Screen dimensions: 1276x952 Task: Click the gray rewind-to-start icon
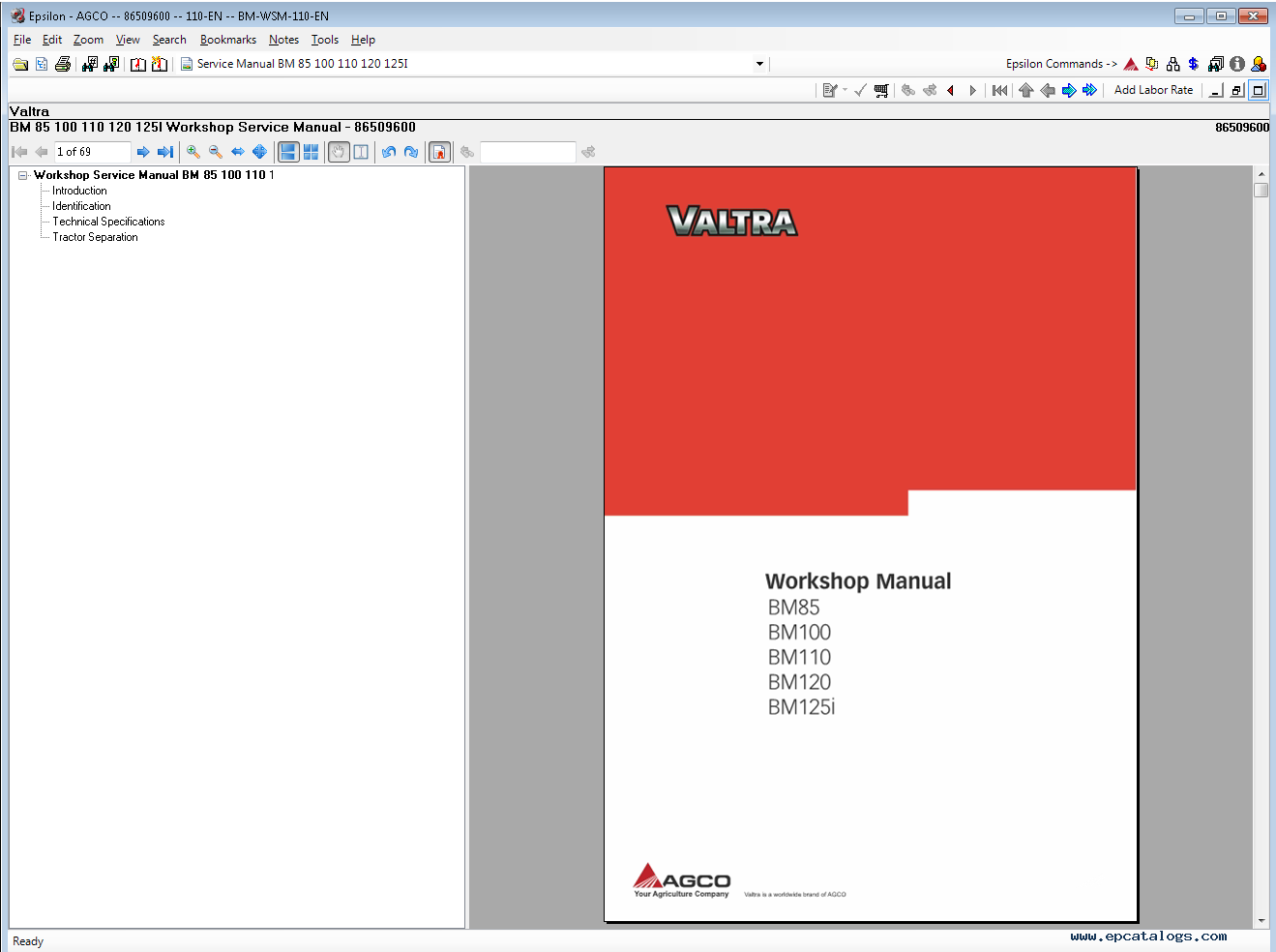point(1000,90)
